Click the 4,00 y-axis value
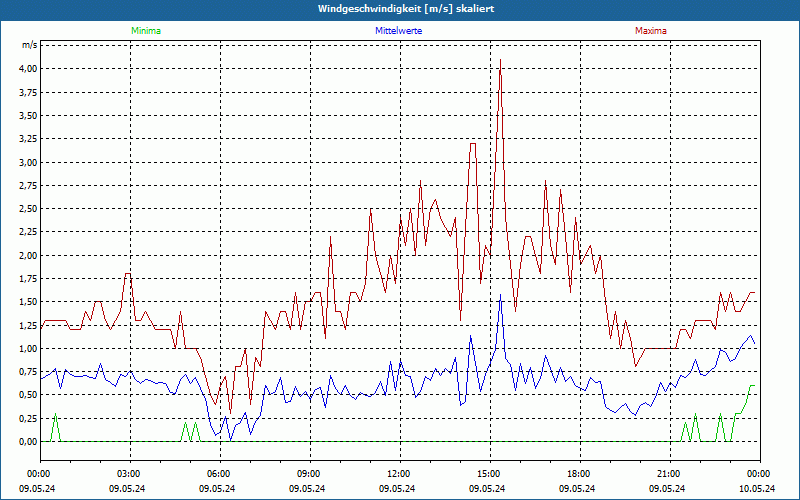 [x=27, y=69]
